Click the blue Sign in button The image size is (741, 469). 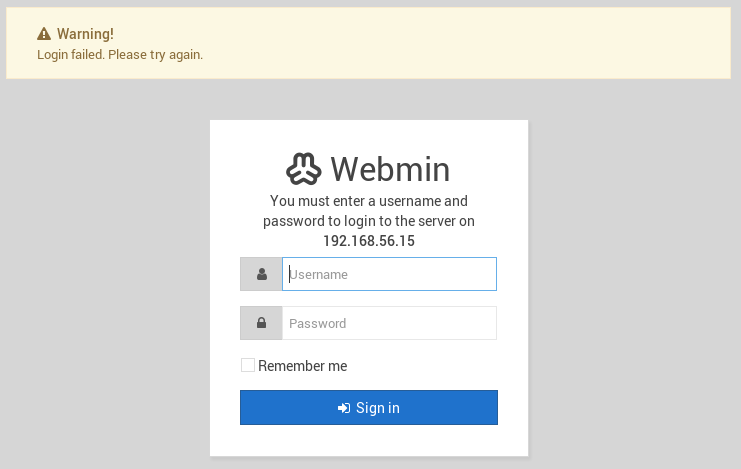pos(369,408)
